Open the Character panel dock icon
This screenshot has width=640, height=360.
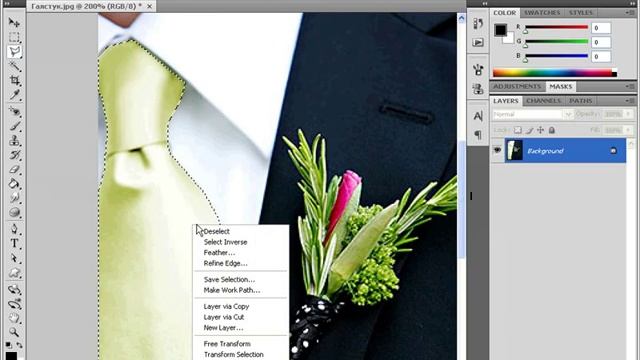(x=478, y=116)
